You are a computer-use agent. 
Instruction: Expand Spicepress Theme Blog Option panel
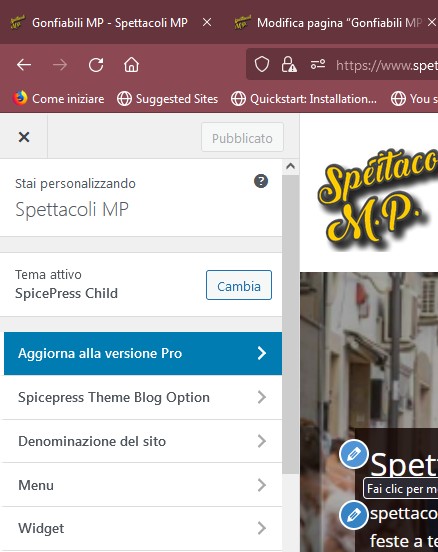pos(142,397)
